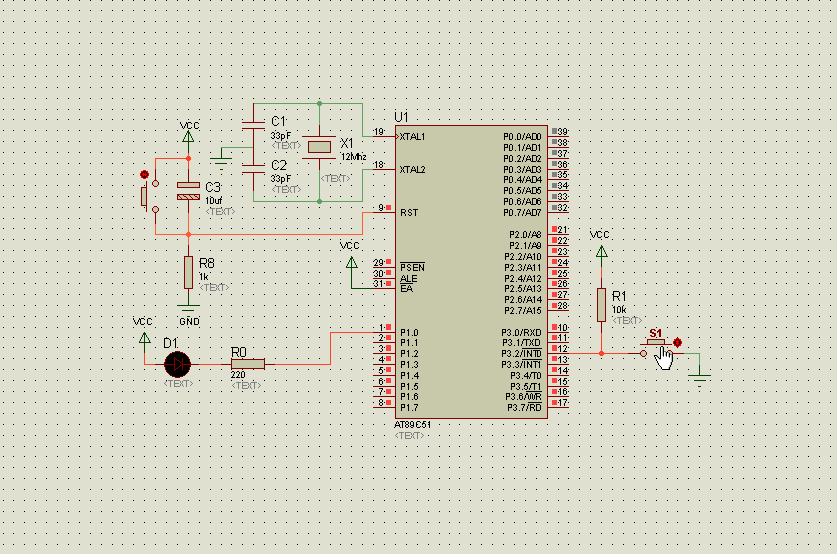Click the AT89C51 part name text

pyautogui.click(x=413, y=425)
